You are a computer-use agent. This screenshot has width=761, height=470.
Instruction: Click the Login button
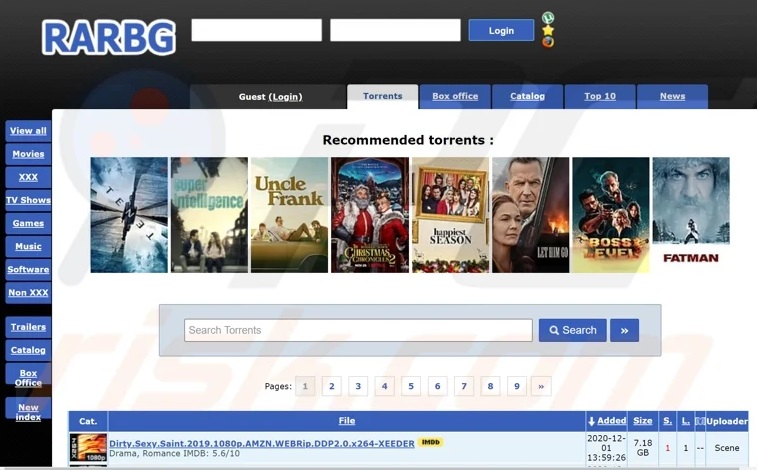tap(501, 31)
